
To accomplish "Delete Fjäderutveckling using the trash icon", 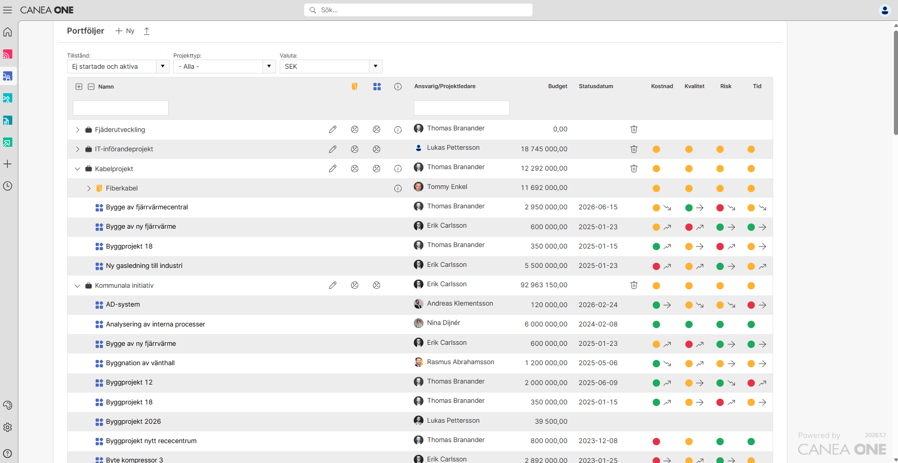I will point(633,130).
